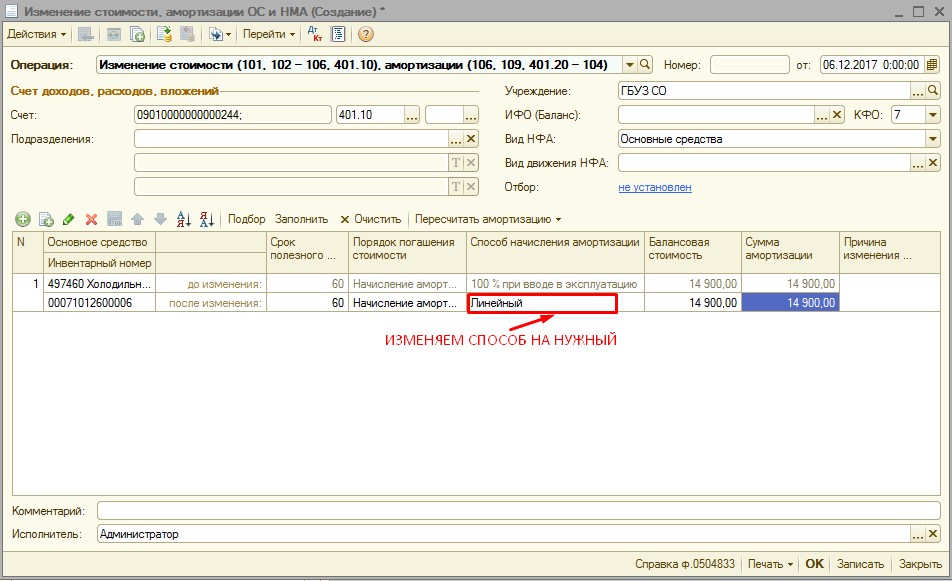Open the КФО dropdown list

pyautogui.click(x=933, y=115)
